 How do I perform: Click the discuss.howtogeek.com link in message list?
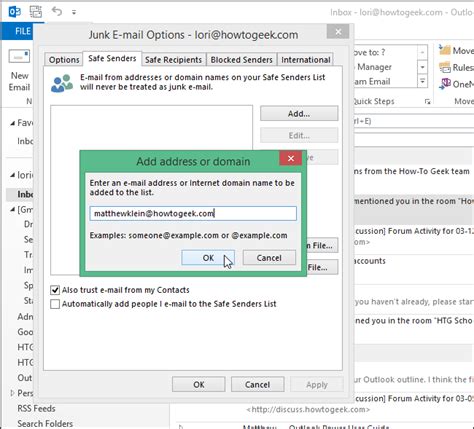308,409
